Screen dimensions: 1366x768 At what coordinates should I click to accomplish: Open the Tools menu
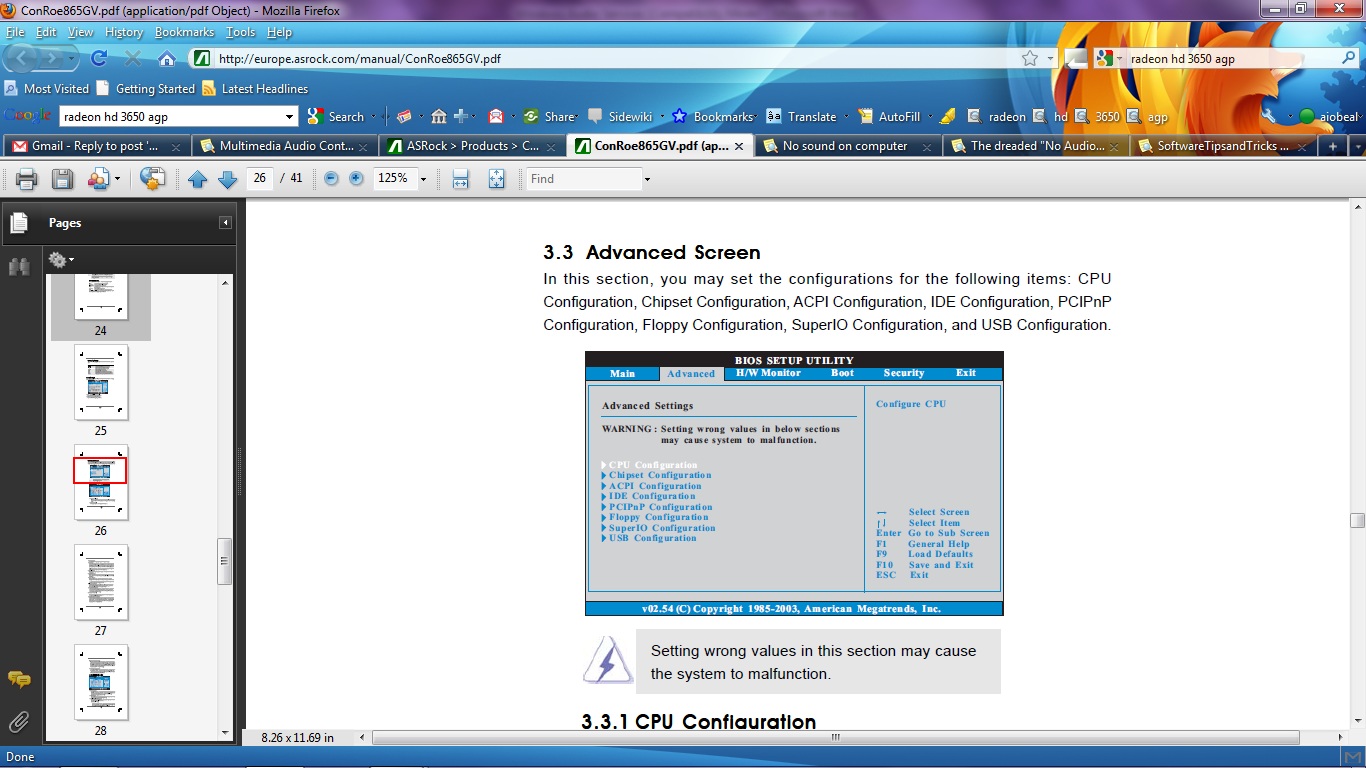click(240, 32)
